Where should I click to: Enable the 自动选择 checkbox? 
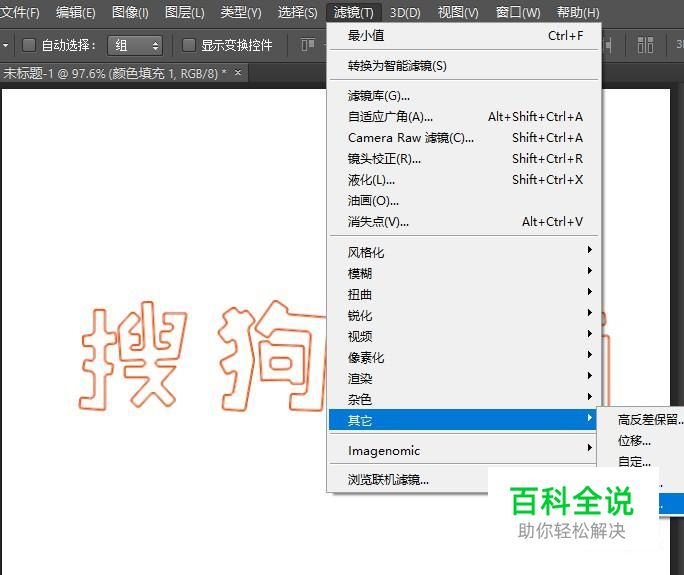coord(29,45)
